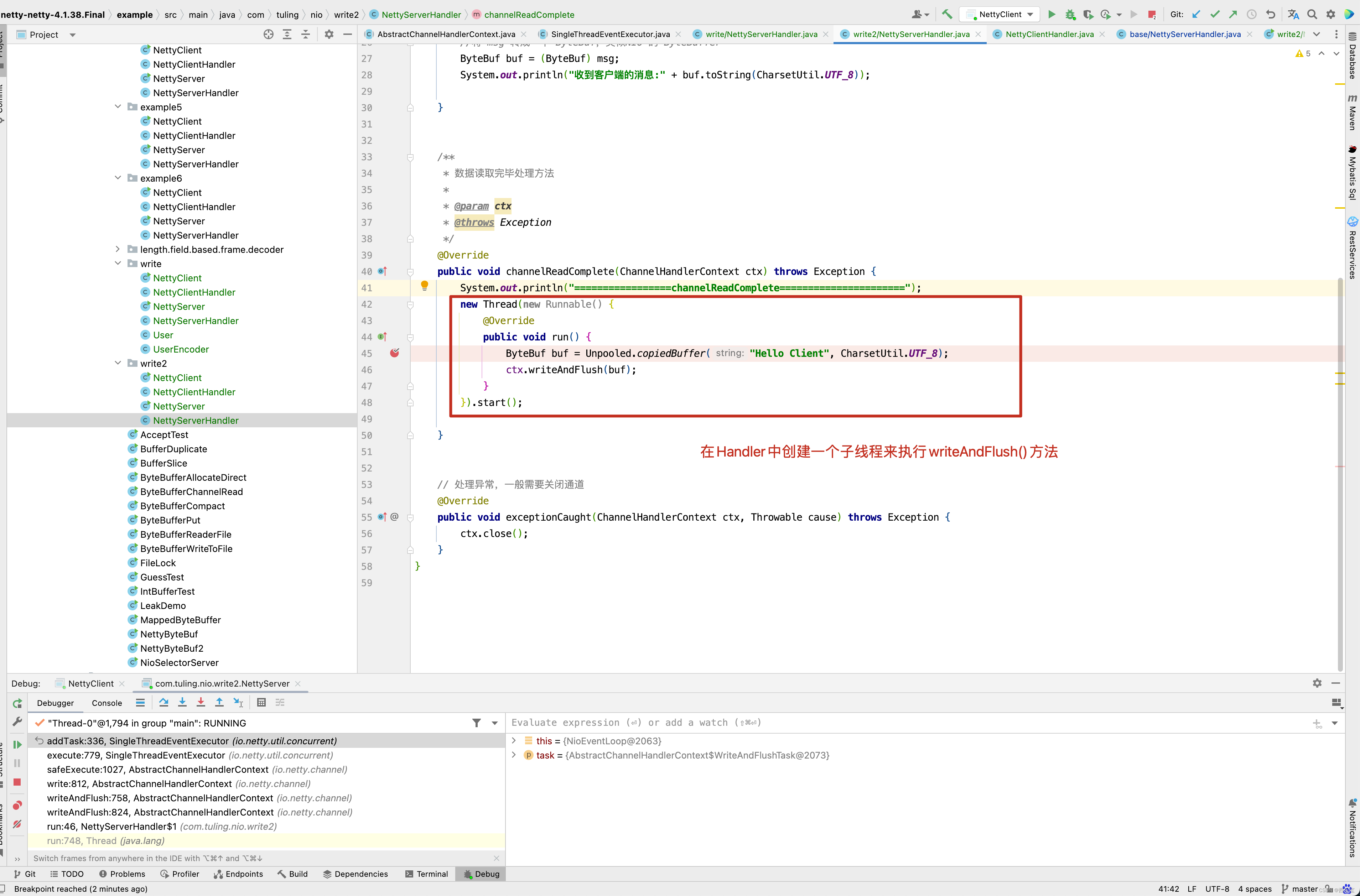Click the Step Over debugger icon
The image size is (1360, 896).
pos(163,702)
